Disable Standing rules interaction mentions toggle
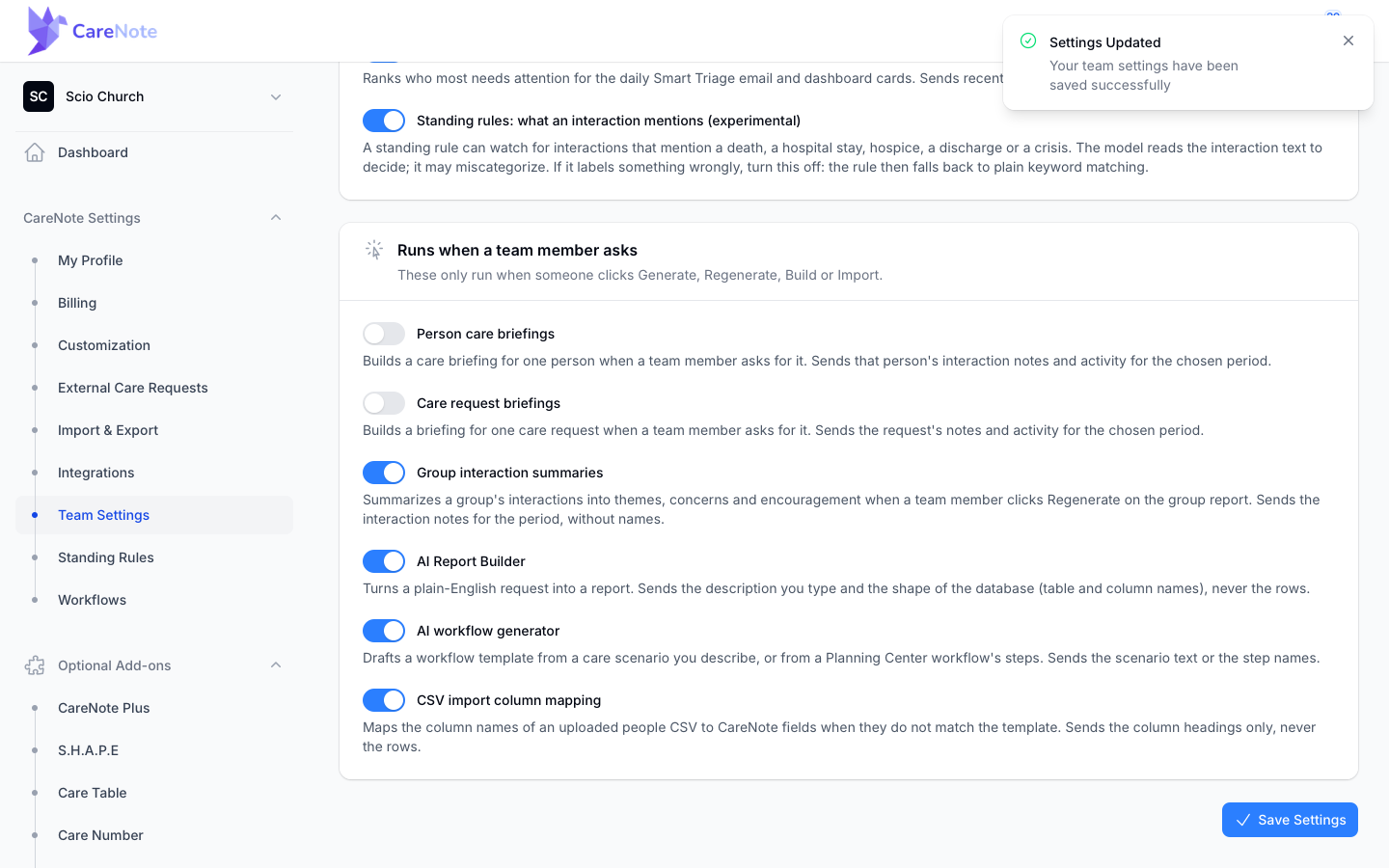 click(384, 121)
